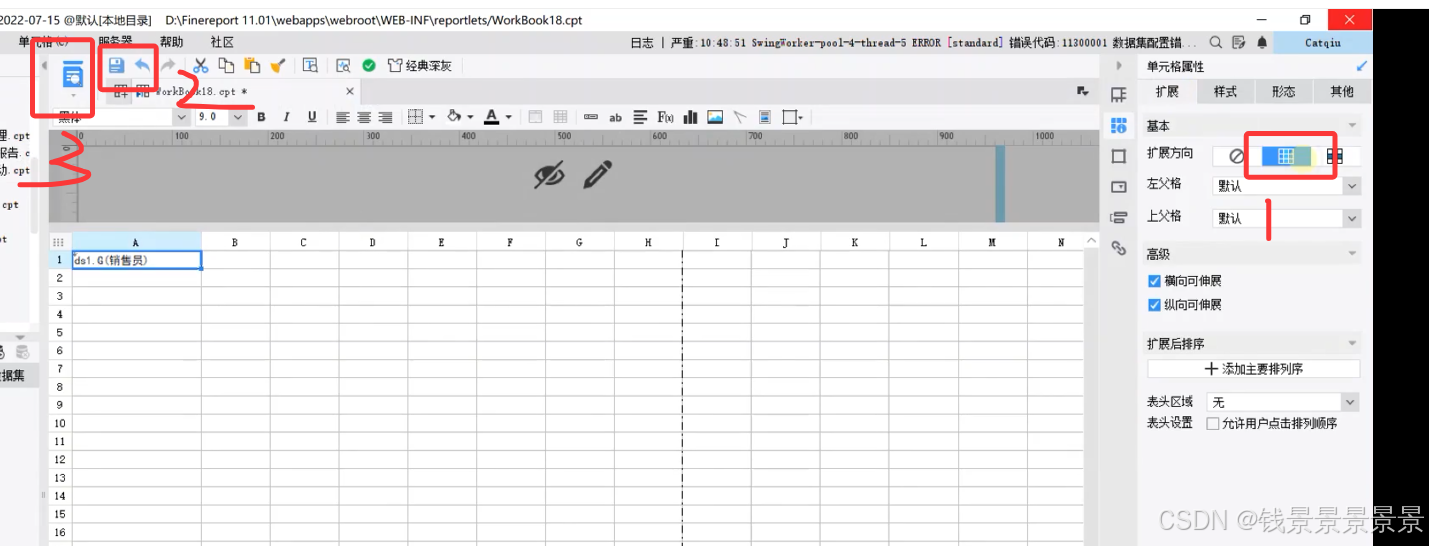Select horizontal expansion direction option
Viewport: 1429px width, 546px height.
[x=1335, y=156]
